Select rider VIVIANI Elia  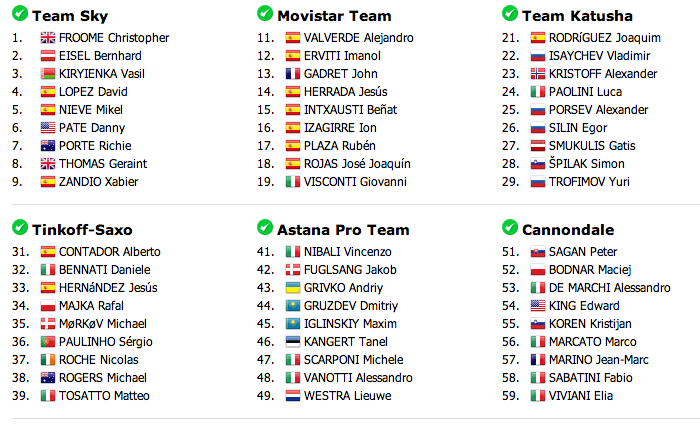tap(581, 396)
